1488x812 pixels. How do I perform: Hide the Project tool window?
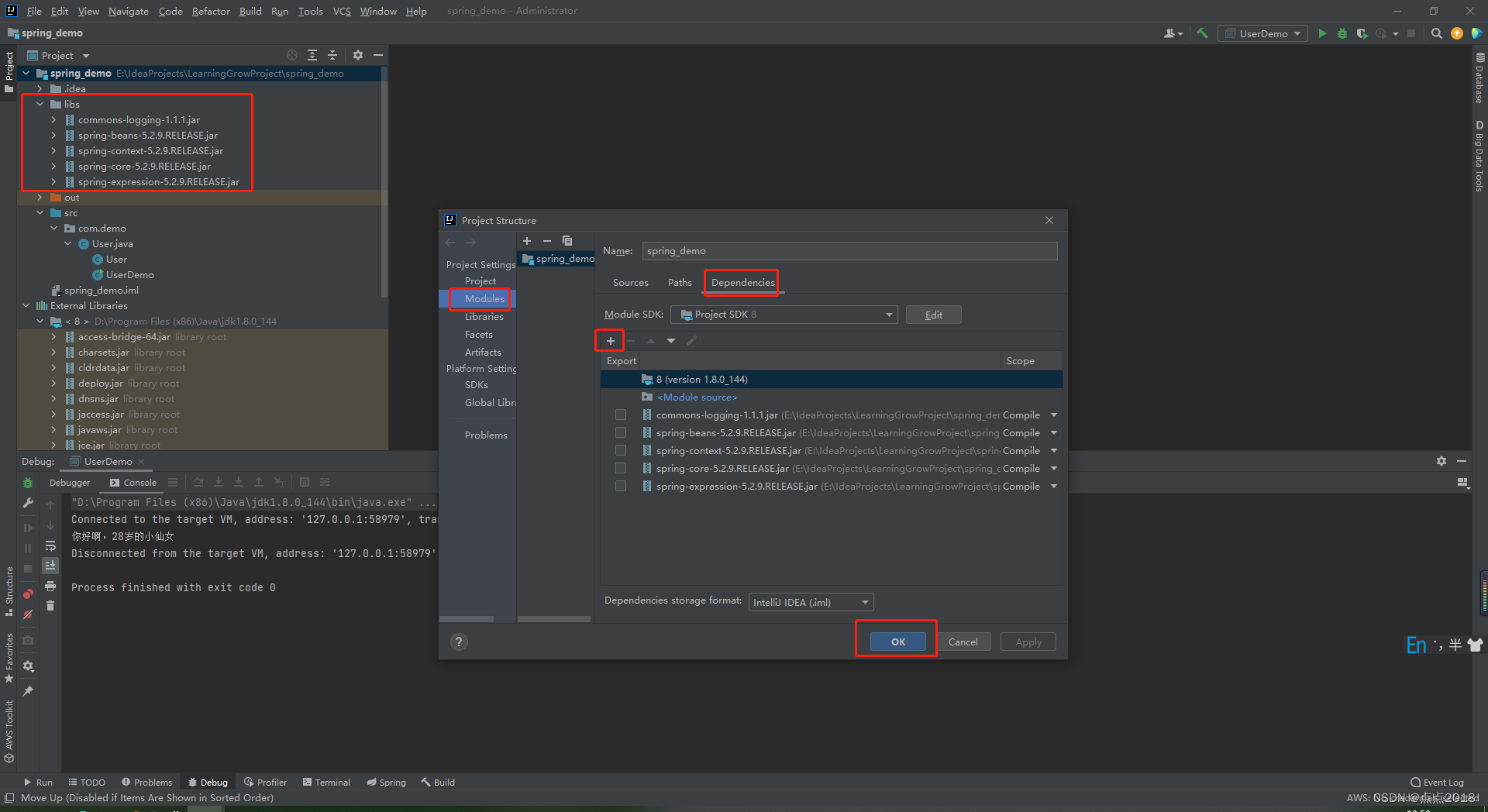coord(378,55)
